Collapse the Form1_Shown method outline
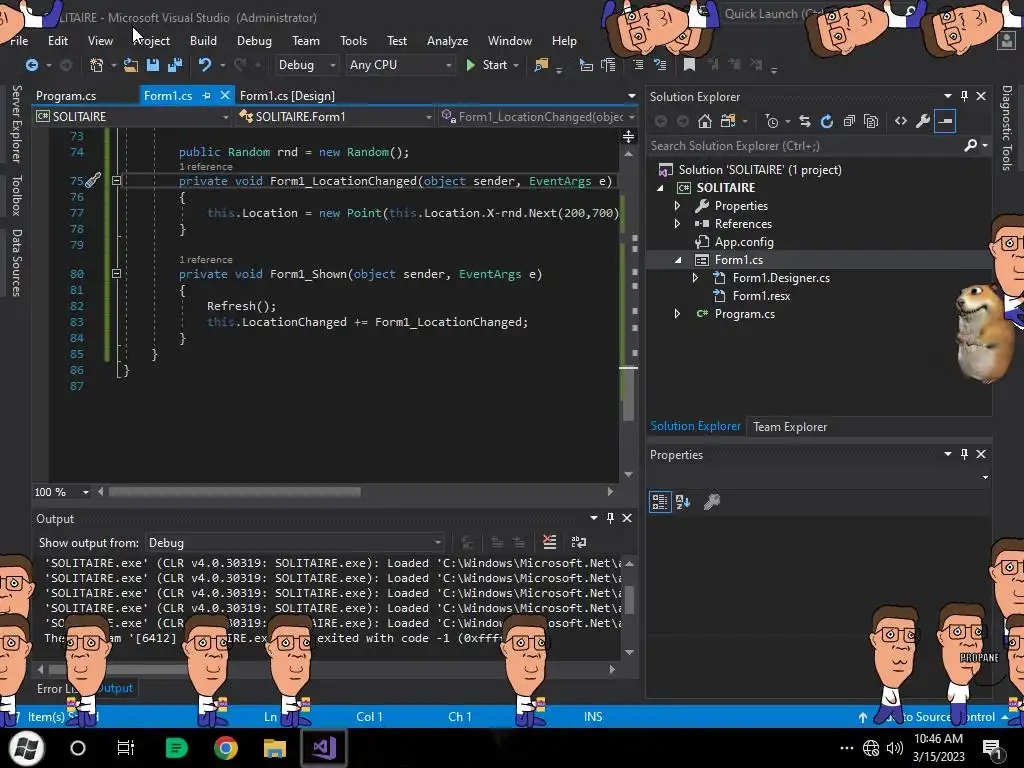This screenshot has height=768, width=1024. [x=116, y=274]
